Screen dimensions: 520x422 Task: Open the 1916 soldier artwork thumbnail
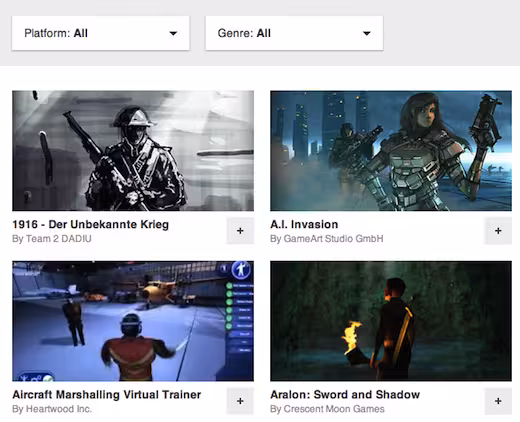coord(133,151)
